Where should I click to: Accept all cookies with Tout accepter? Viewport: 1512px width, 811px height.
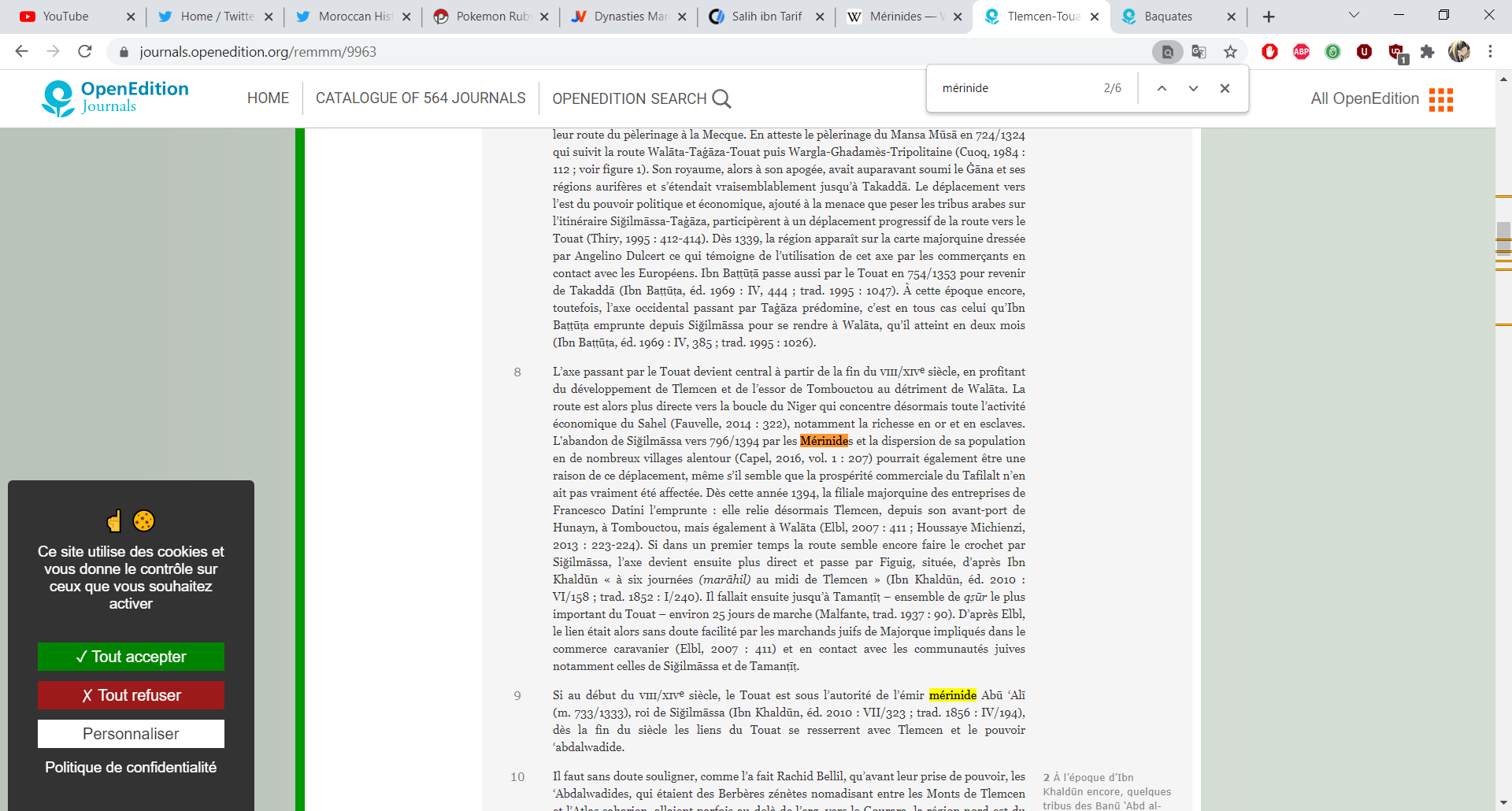(131, 657)
